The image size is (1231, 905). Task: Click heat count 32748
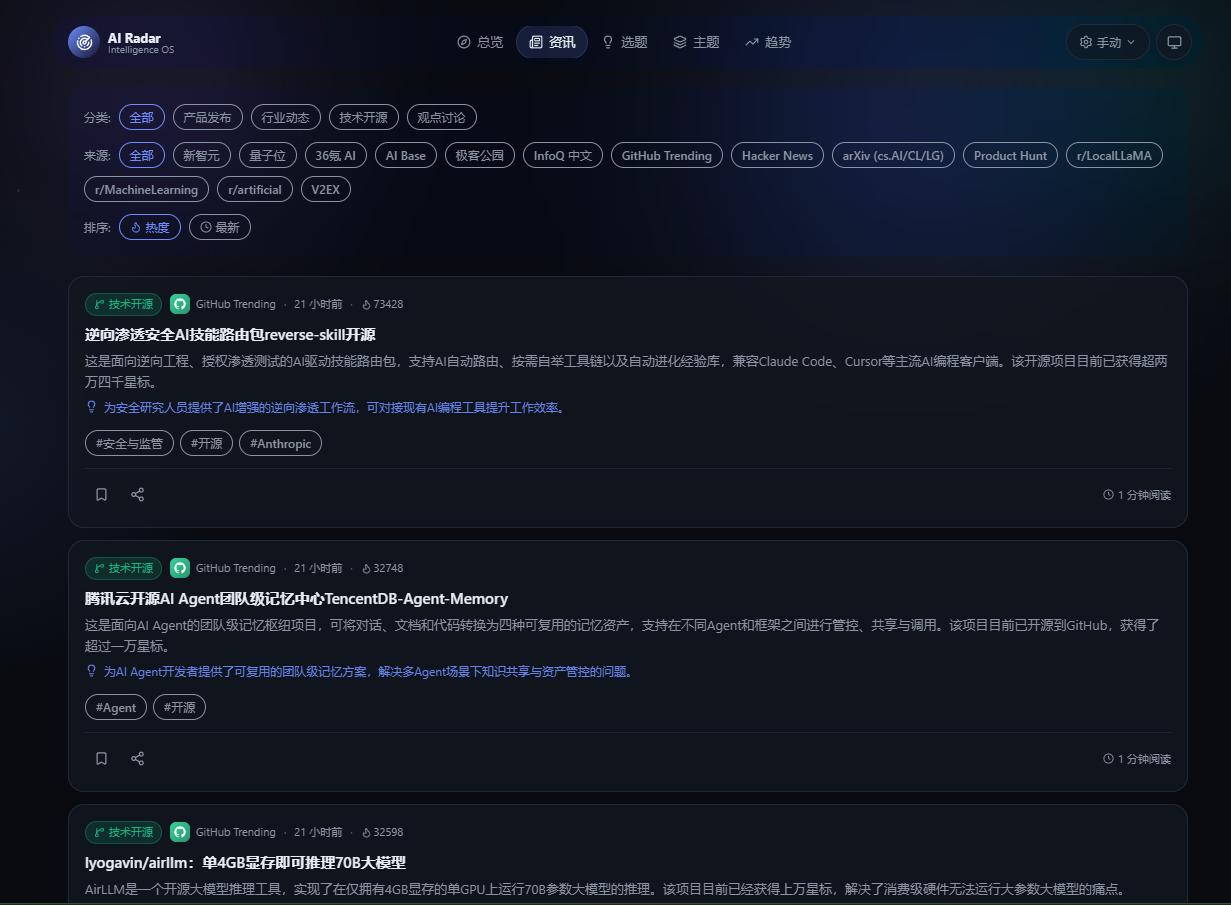[382, 568]
